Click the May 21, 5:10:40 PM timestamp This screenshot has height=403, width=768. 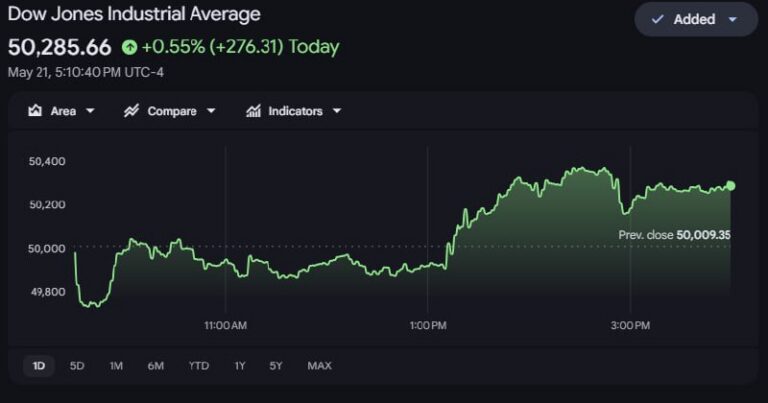pyautogui.click(x=86, y=72)
